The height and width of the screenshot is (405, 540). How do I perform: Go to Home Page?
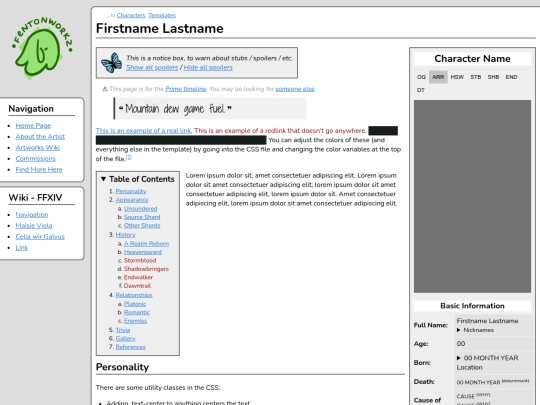click(x=33, y=126)
